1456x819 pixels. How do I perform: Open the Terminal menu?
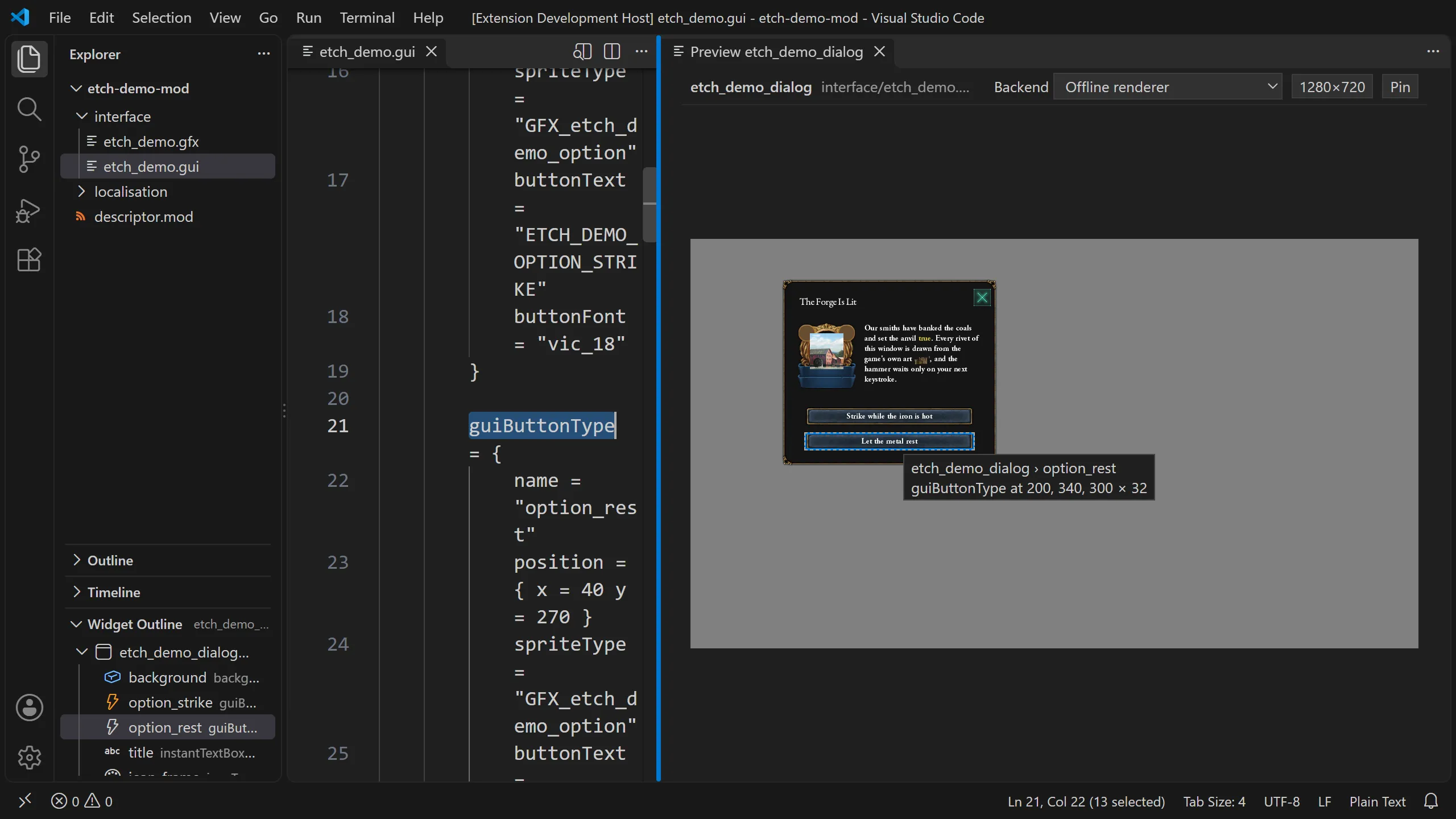[367, 18]
